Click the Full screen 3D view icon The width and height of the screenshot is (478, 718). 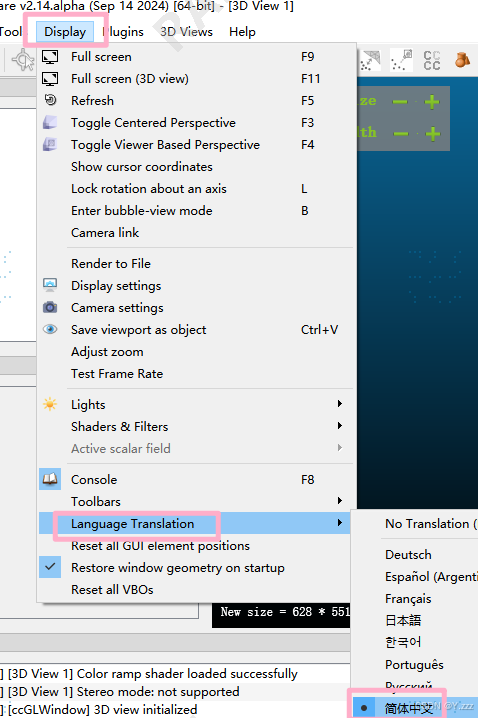pyautogui.click(x=50, y=79)
